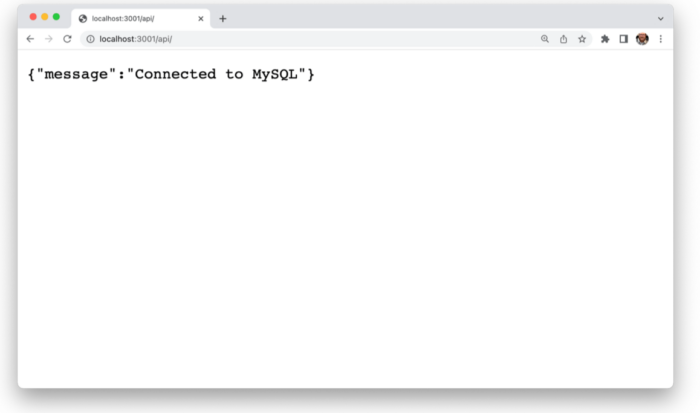Go back to the previous page

pyautogui.click(x=30, y=39)
